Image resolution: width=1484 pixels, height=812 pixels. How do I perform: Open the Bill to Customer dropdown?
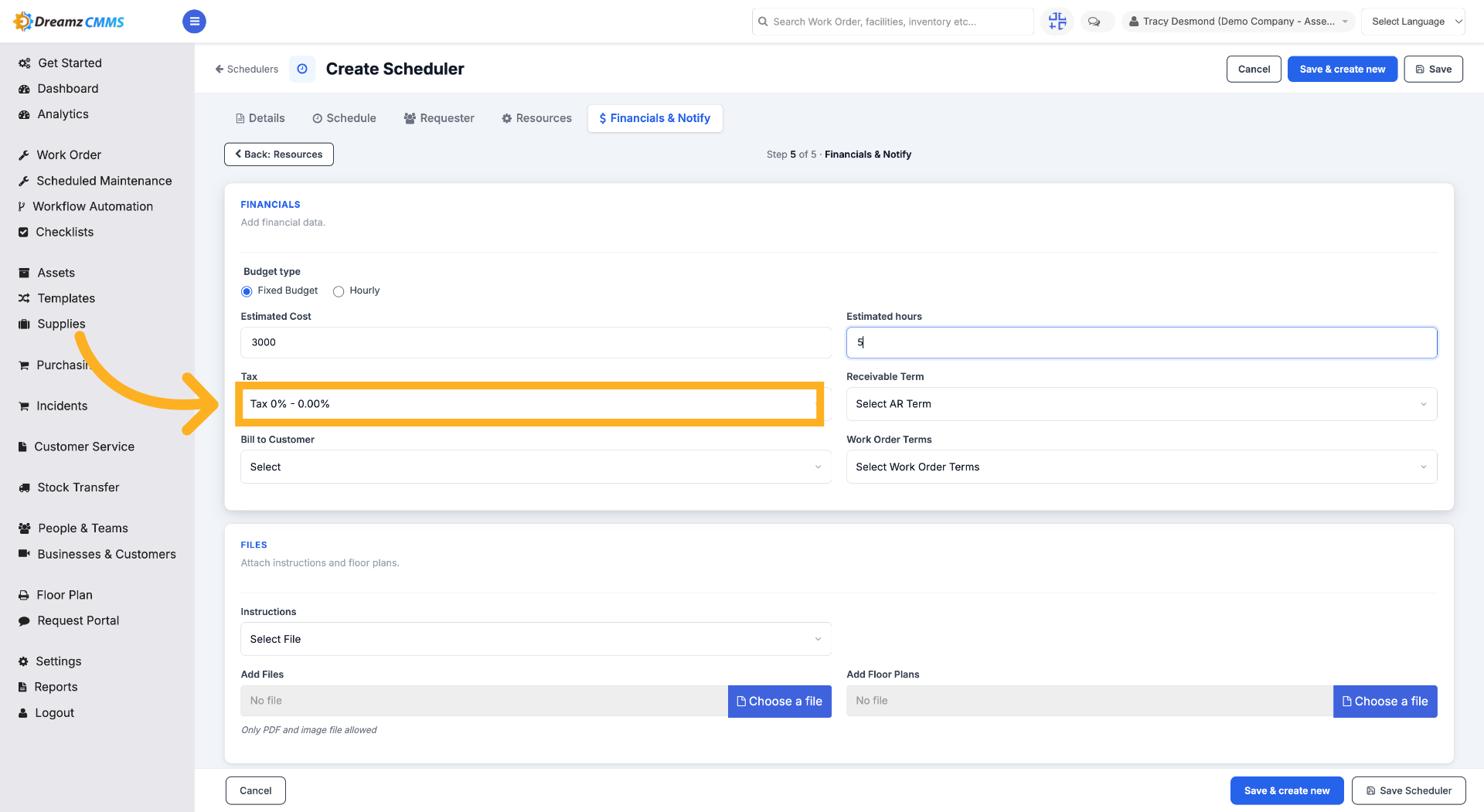coord(536,467)
